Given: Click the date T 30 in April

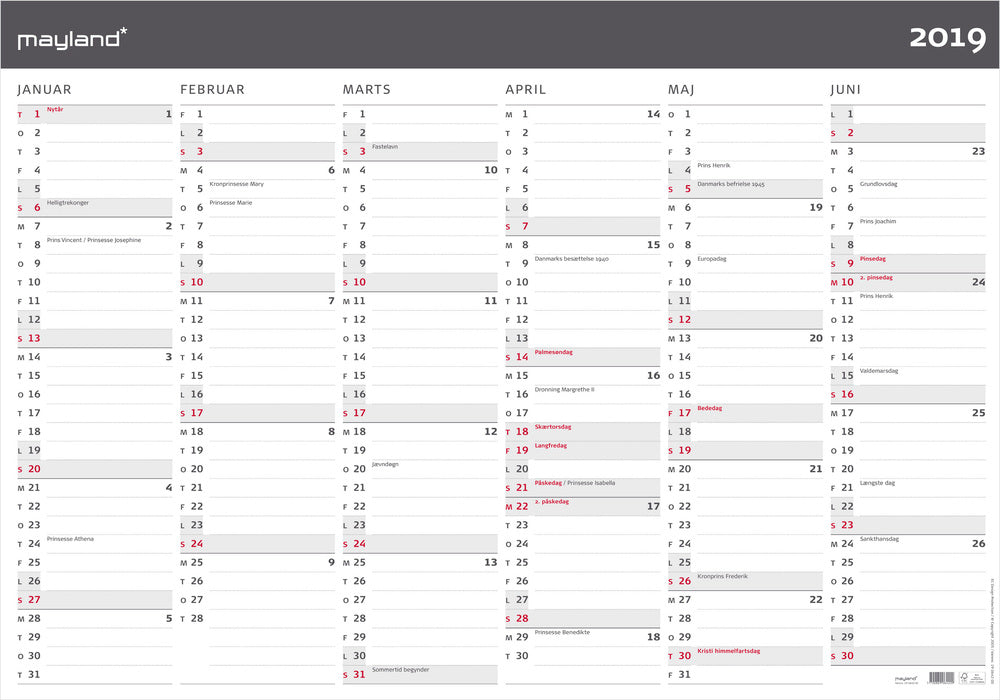Looking at the screenshot, I should coord(517,656).
